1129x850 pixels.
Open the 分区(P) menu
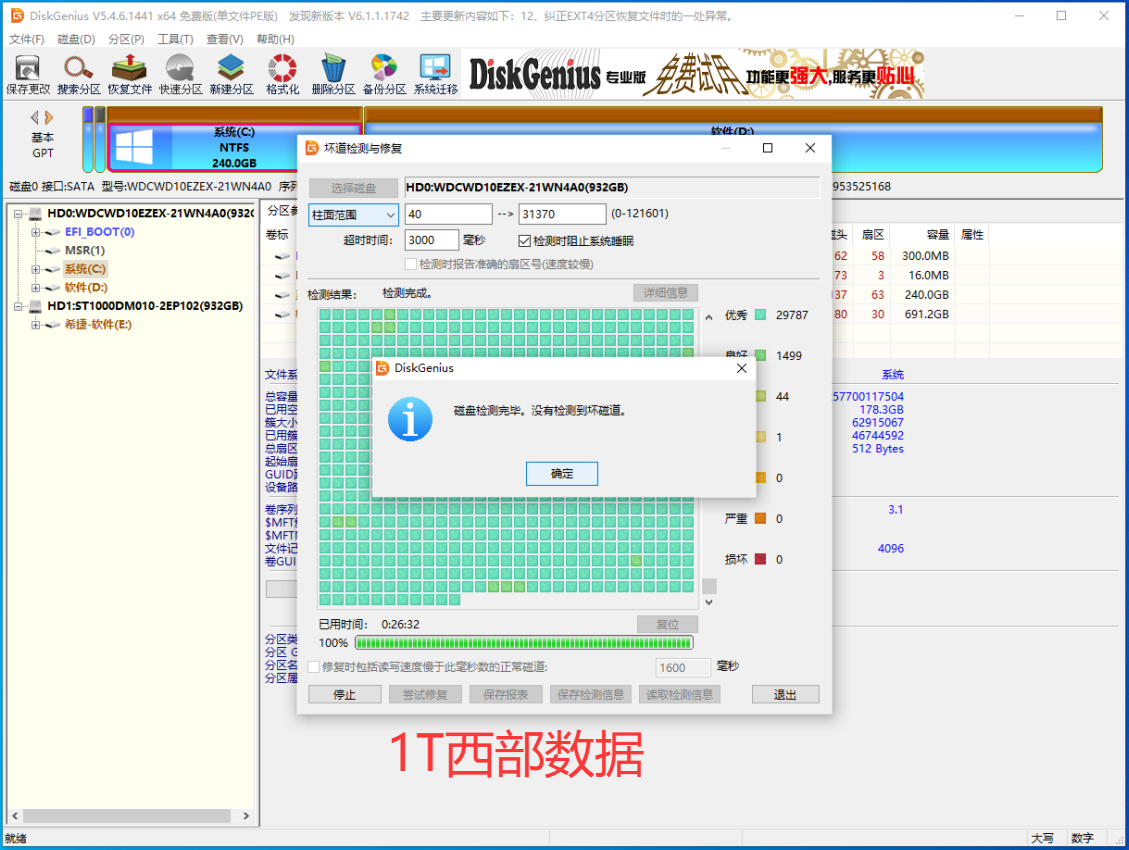[x=126, y=39]
